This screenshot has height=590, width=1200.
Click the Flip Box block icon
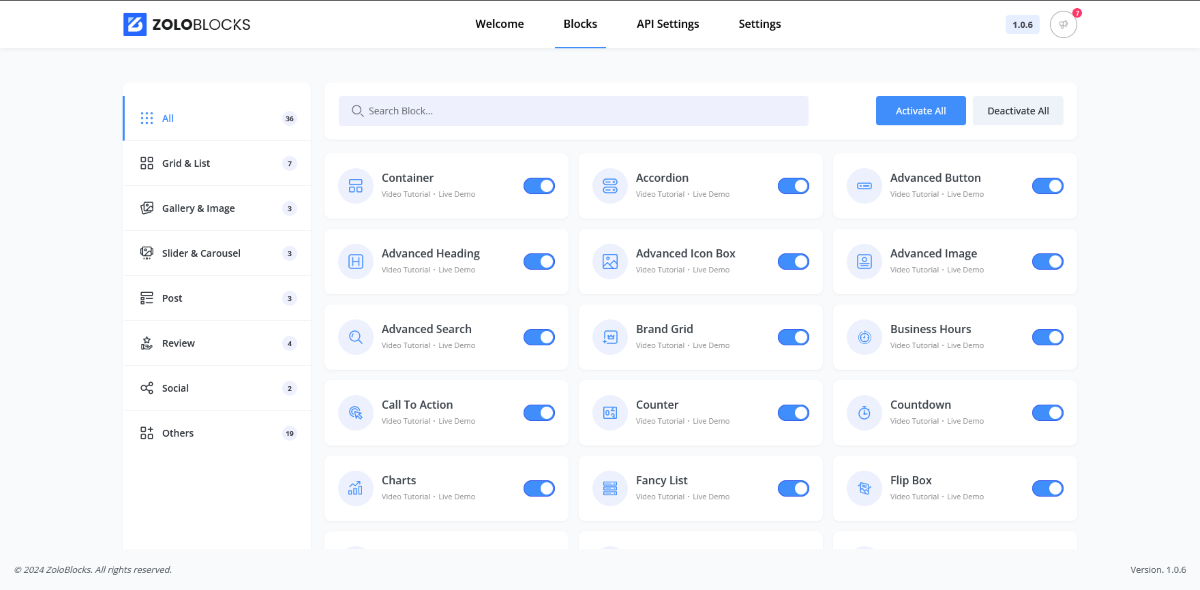pos(864,488)
